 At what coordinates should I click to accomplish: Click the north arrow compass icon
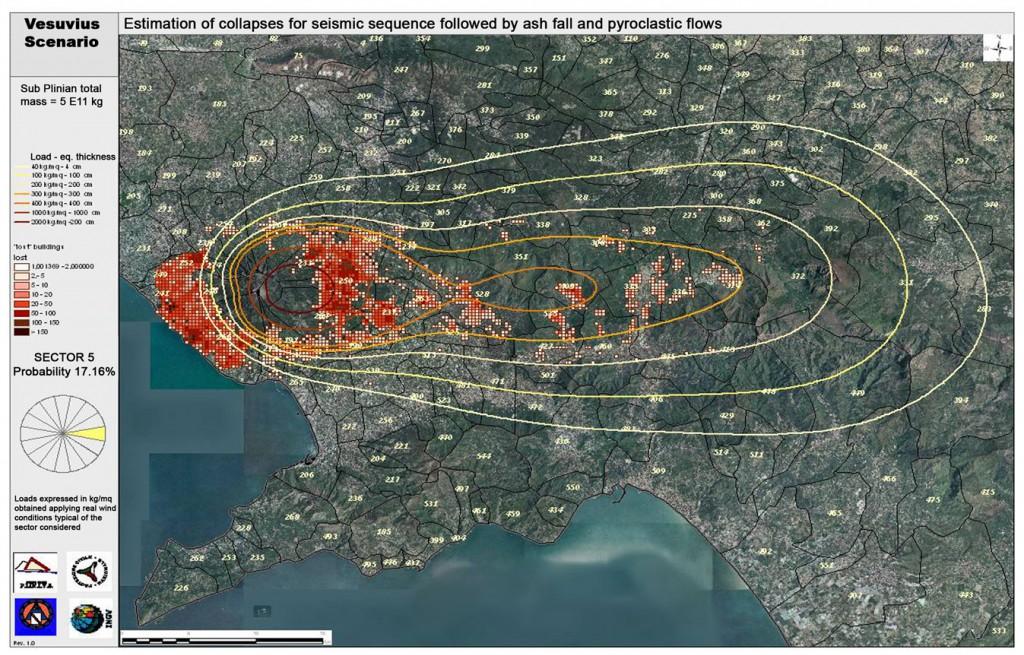pos(998,48)
